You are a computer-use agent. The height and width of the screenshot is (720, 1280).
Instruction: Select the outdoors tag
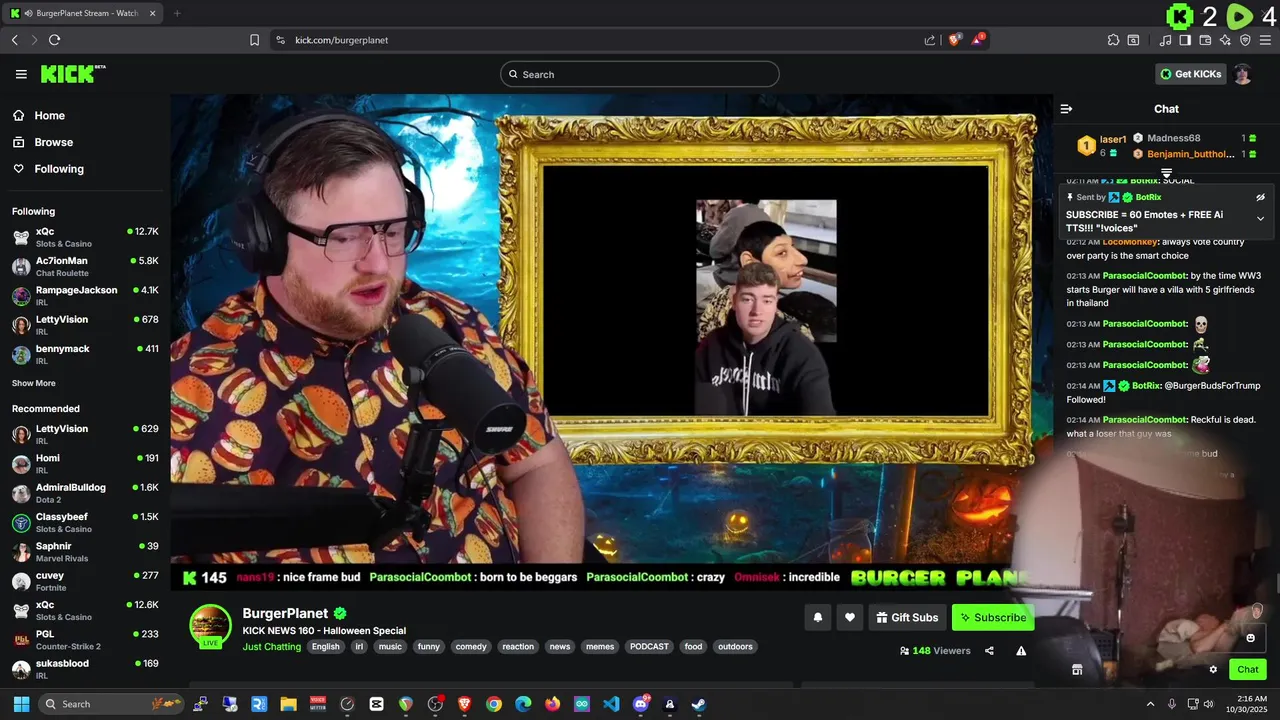pyautogui.click(x=735, y=647)
